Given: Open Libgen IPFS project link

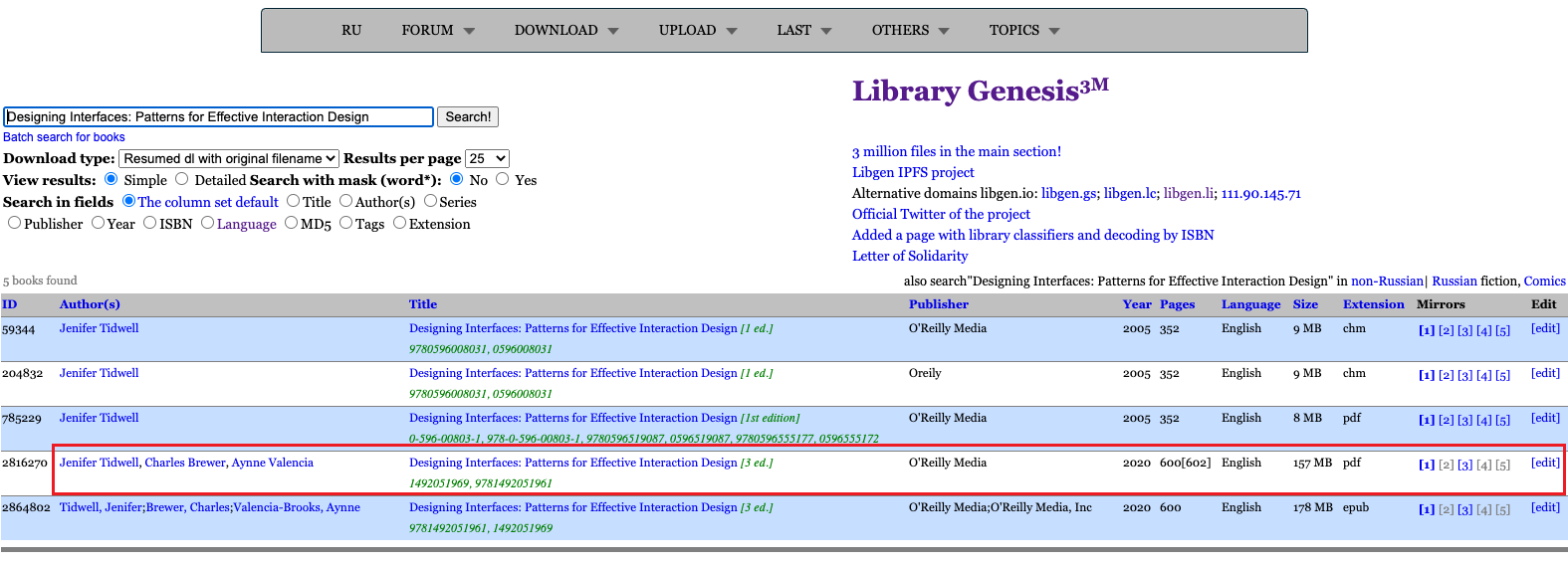Looking at the screenshot, I should click(x=913, y=172).
